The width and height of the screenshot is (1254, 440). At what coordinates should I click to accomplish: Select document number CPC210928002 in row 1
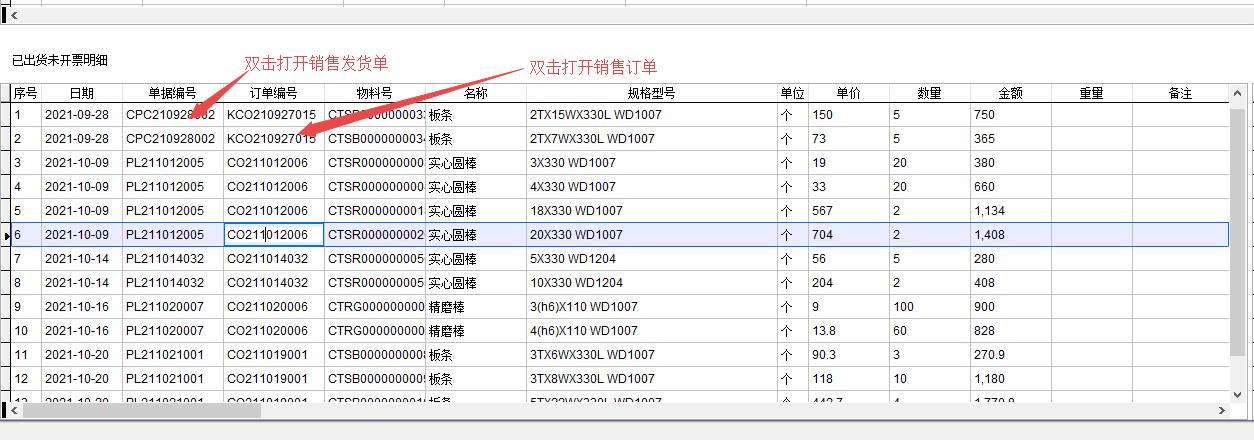[170, 115]
